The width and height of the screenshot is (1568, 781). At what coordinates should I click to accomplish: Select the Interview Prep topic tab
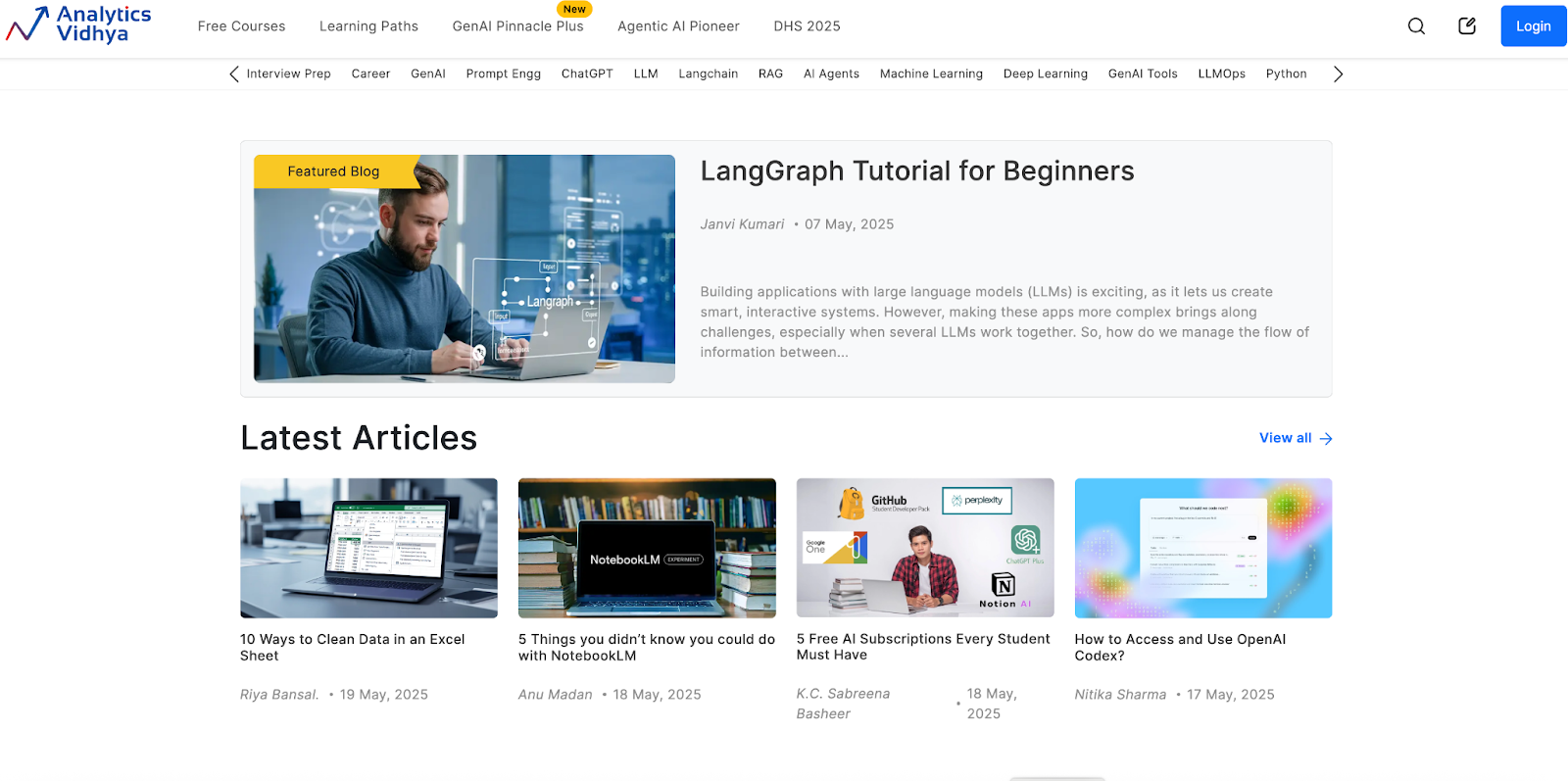tap(288, 74)
